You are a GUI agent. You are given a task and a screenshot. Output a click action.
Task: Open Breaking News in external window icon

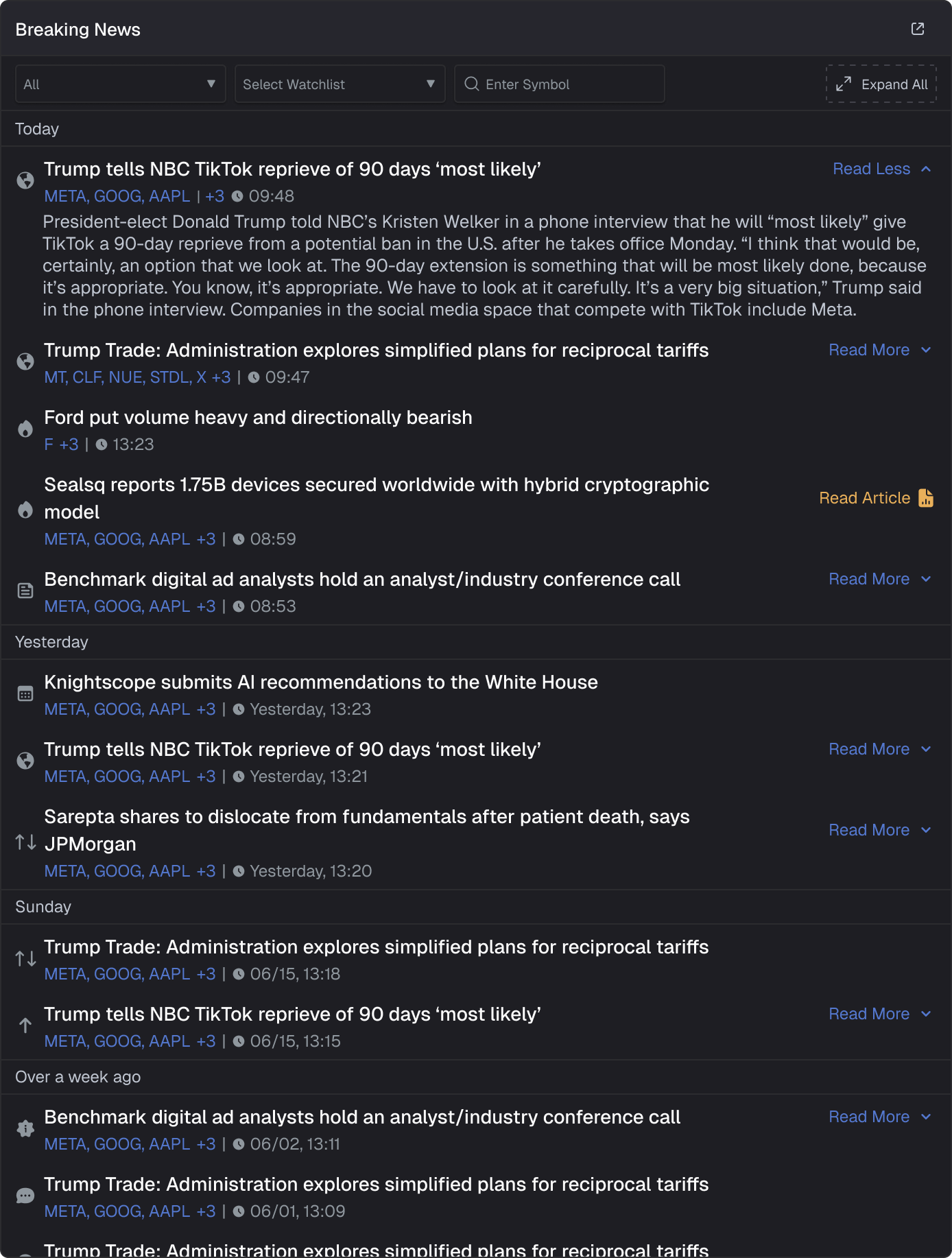(x=917, y=29)
